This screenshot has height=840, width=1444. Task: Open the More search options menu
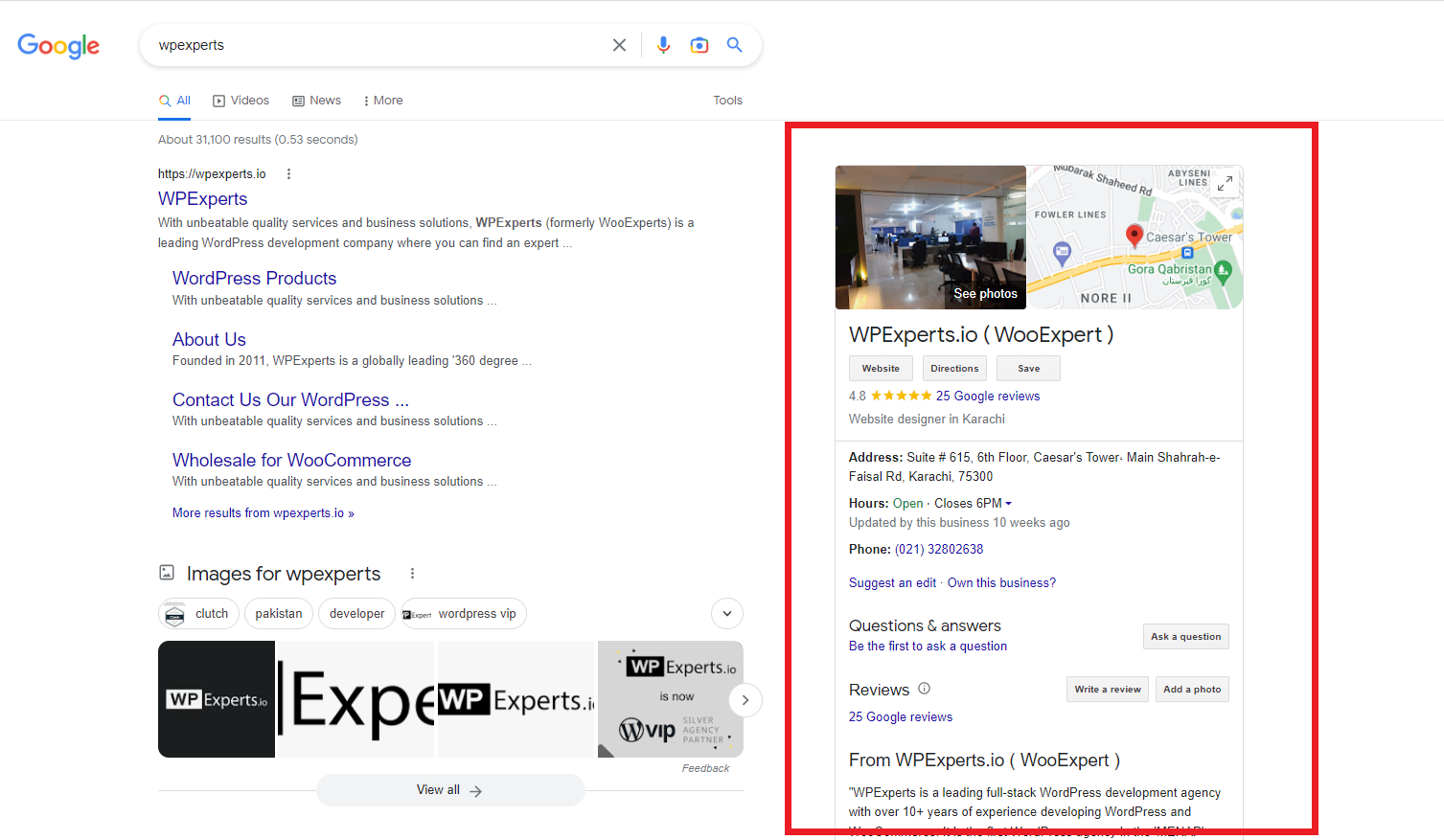[383, 101]
